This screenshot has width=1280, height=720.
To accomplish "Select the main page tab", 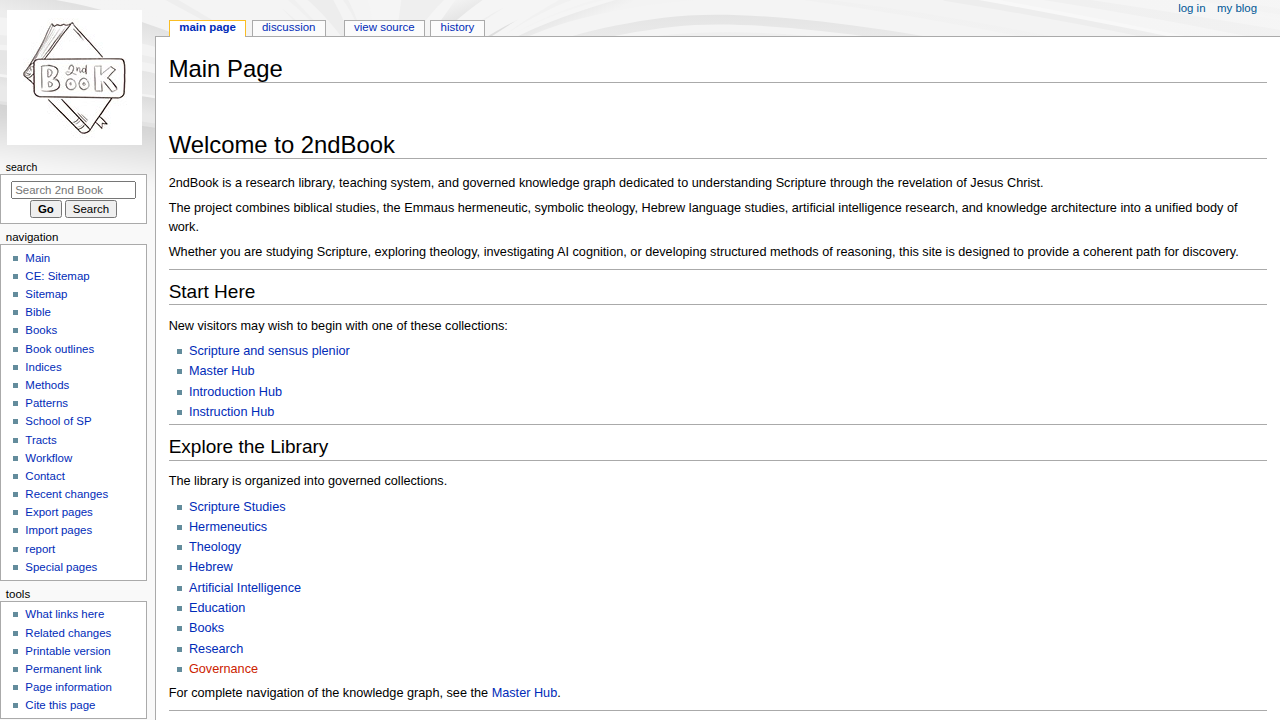I will click(x=207, y=28).
